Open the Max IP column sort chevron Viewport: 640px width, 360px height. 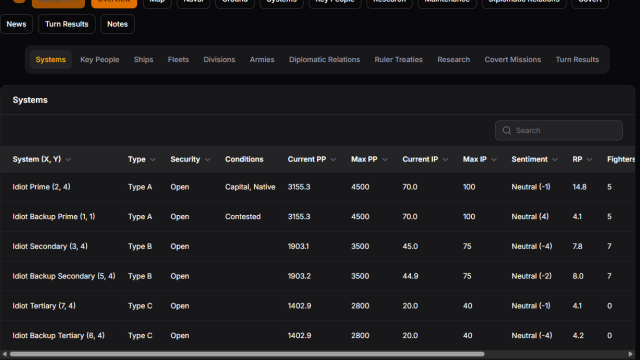(x=494, y=160)
